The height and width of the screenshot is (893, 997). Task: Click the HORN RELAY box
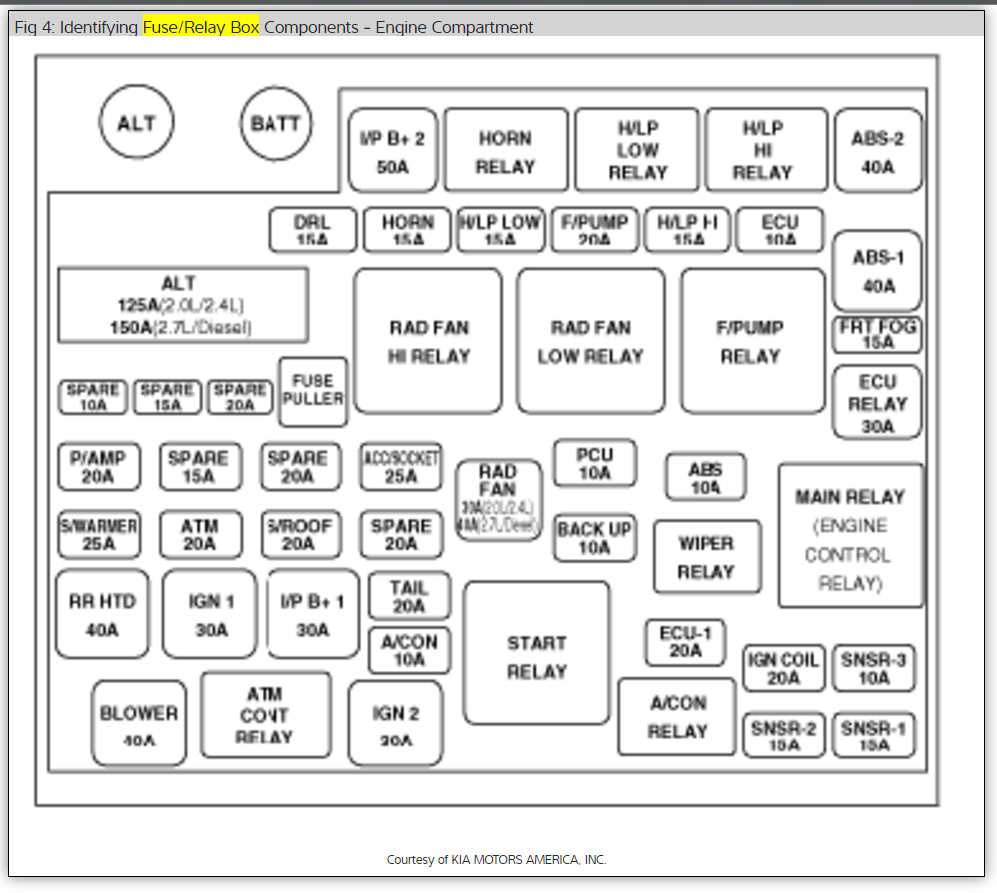click(x=506, y=150)
